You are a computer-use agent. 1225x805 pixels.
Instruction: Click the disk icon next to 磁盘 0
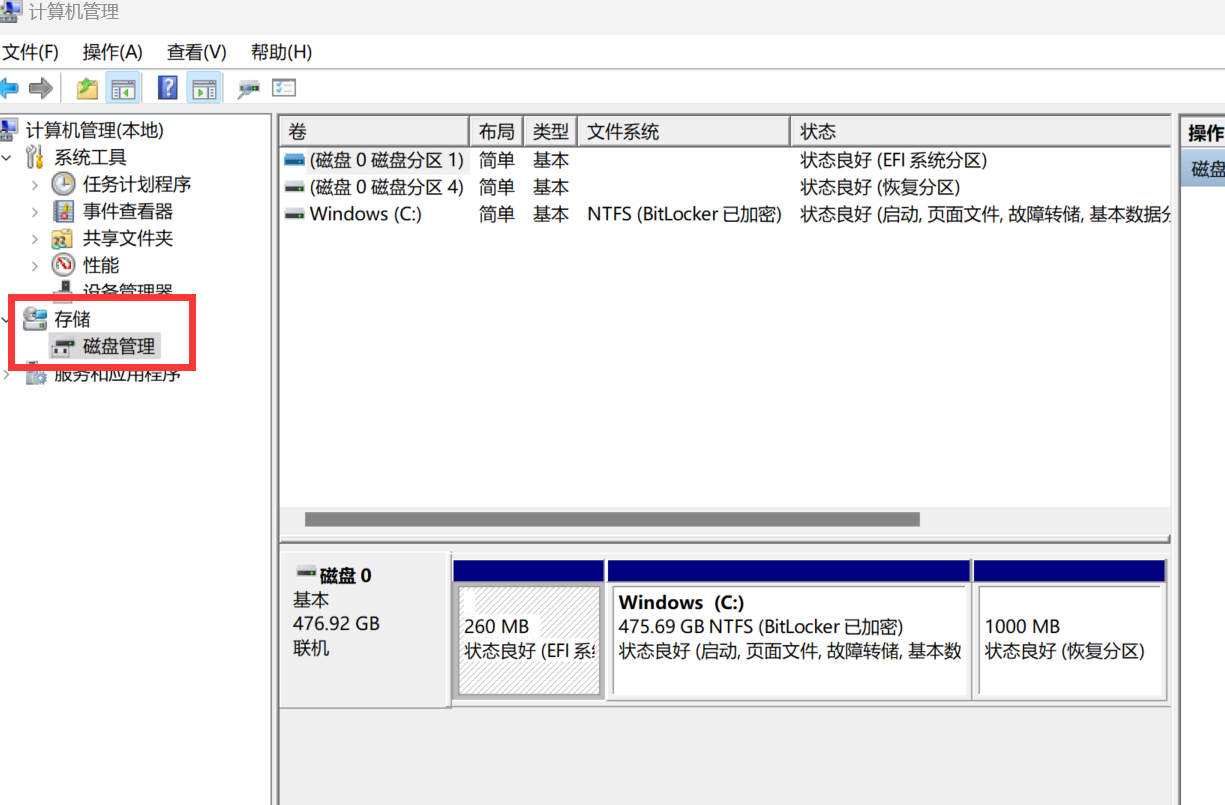pos(307,573)
